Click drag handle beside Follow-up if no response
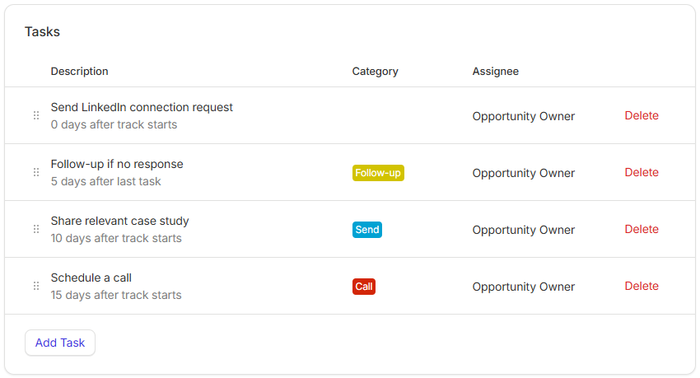 (36, 172)
